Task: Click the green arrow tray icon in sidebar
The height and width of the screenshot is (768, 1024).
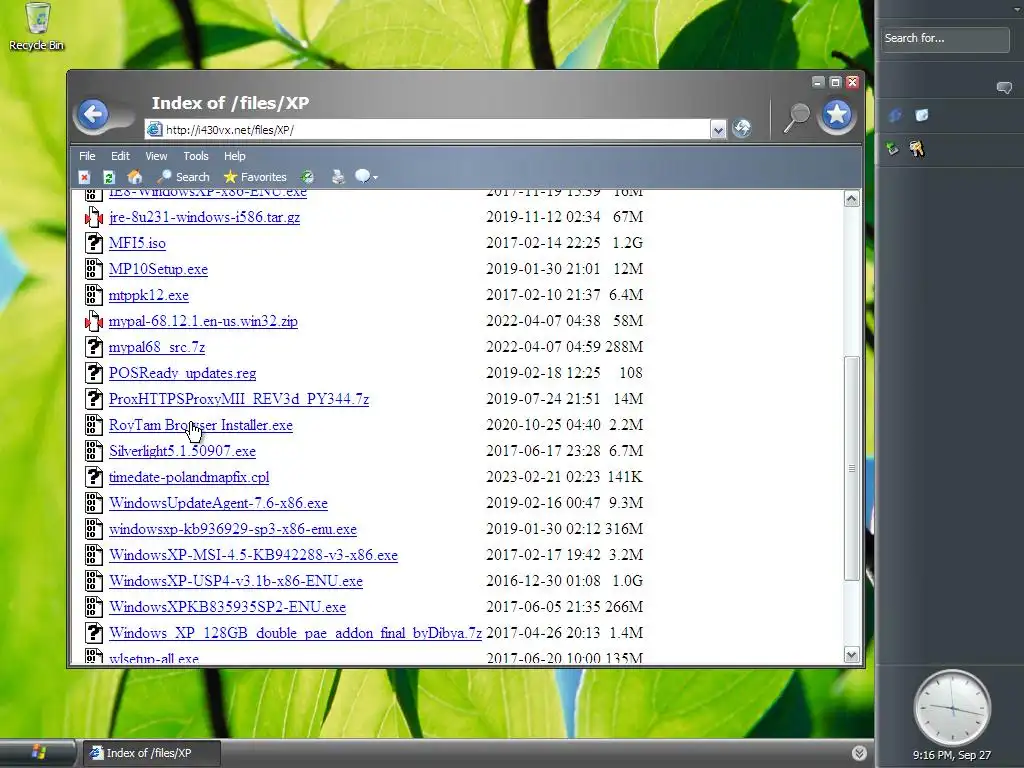Action: [892, 149]
